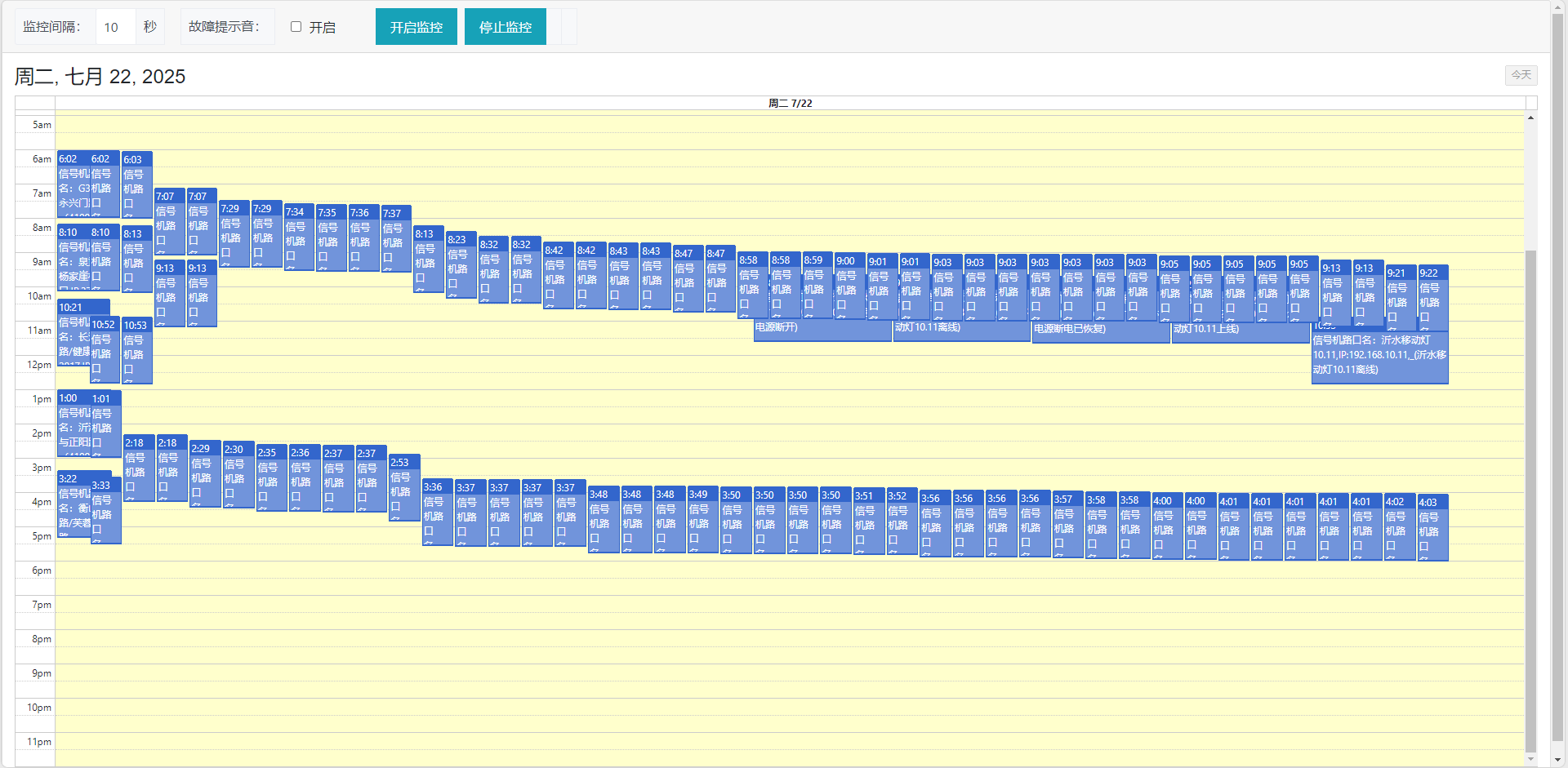Click the 开启监控 button
This screenshot has height=768, width=1568.
point(416,27)
